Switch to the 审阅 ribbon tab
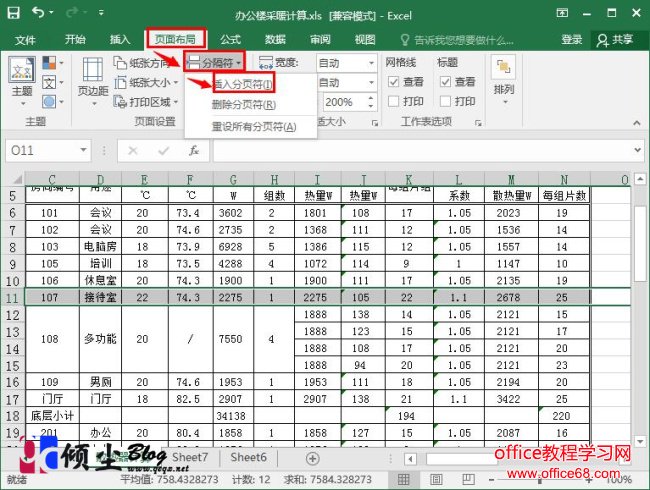The image size is (650, 490). coord(320,39)
